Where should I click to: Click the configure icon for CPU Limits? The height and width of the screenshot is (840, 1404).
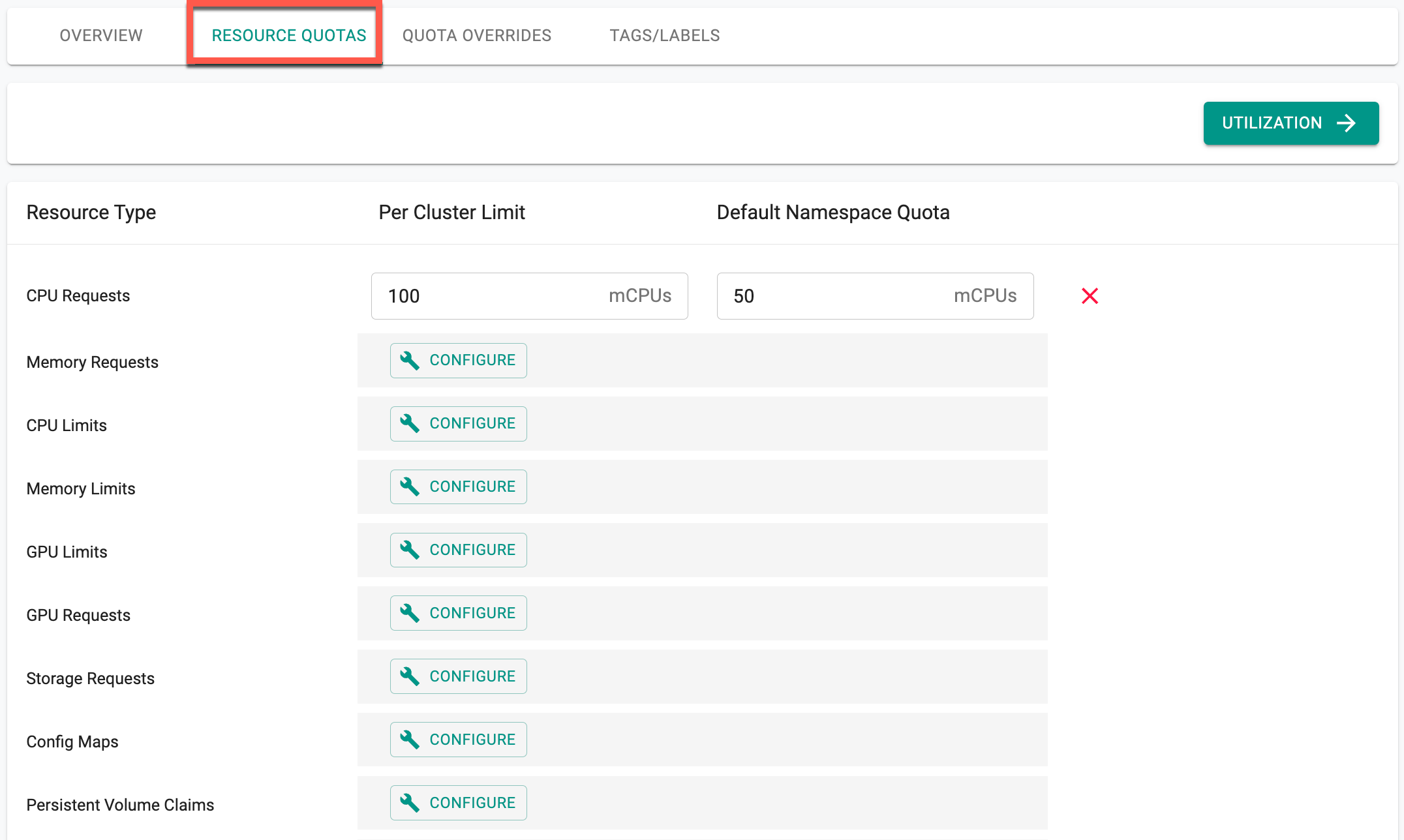tap(409, 423)
